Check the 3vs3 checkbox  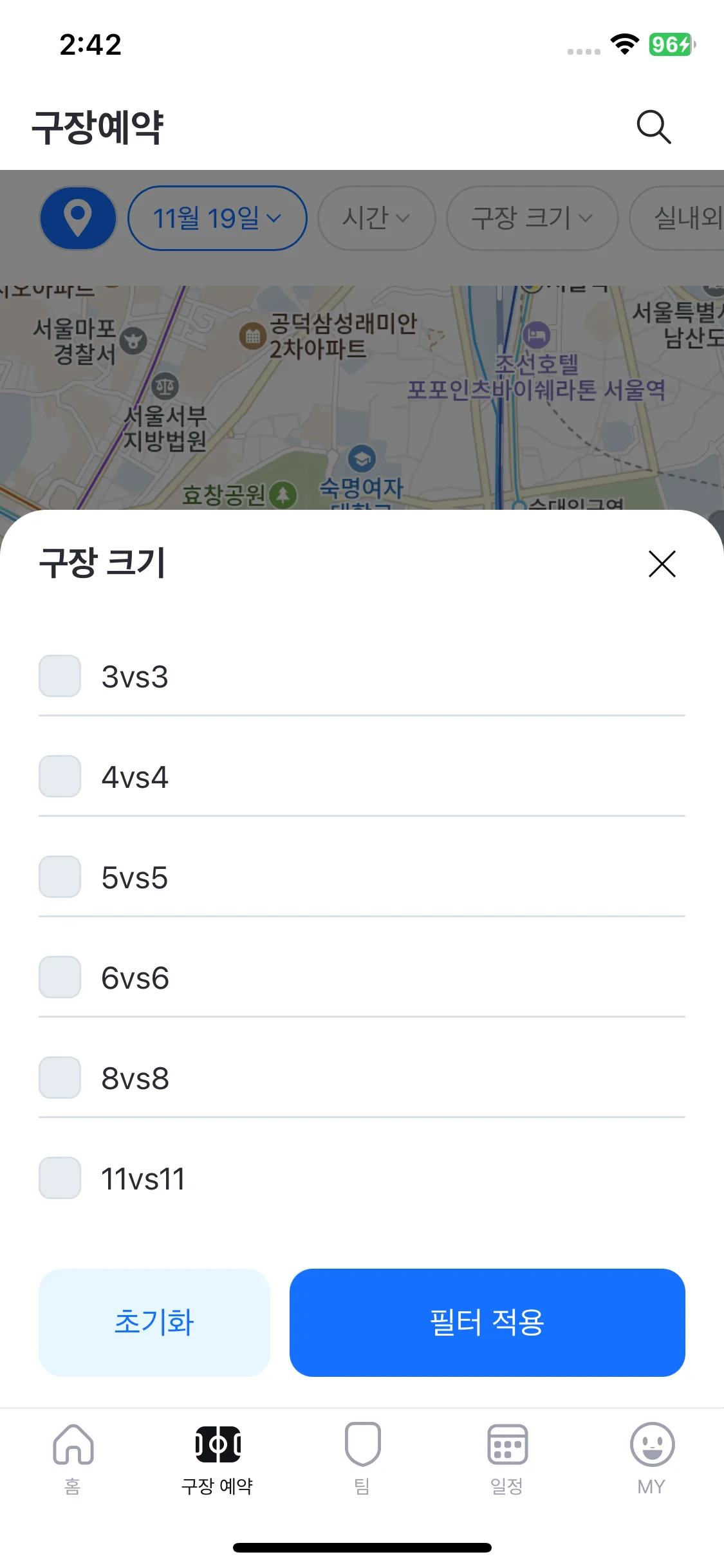(x=60, y=676)
